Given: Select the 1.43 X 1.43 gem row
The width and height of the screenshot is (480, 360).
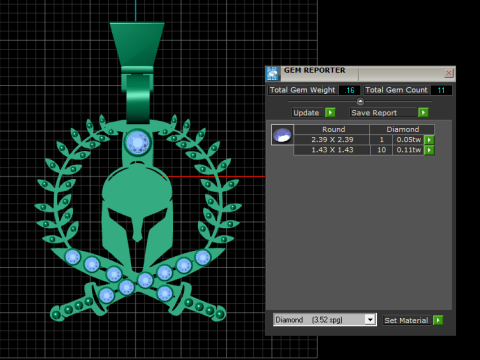Looking at the screenshot, I should (x=364, y=150).
